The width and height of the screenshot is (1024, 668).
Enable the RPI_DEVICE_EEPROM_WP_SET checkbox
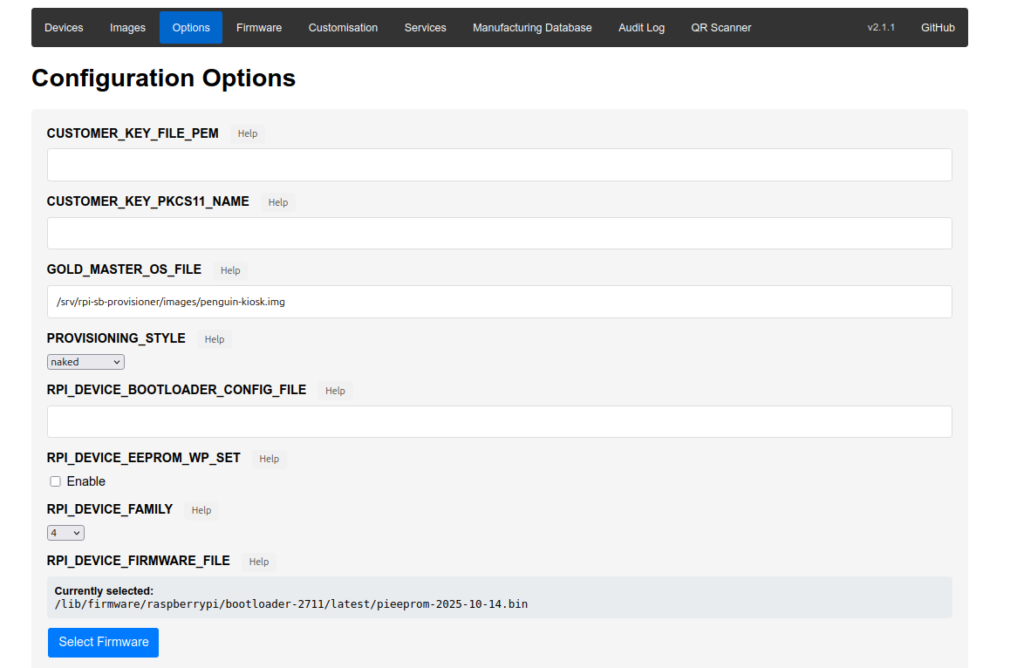[55, 482]
